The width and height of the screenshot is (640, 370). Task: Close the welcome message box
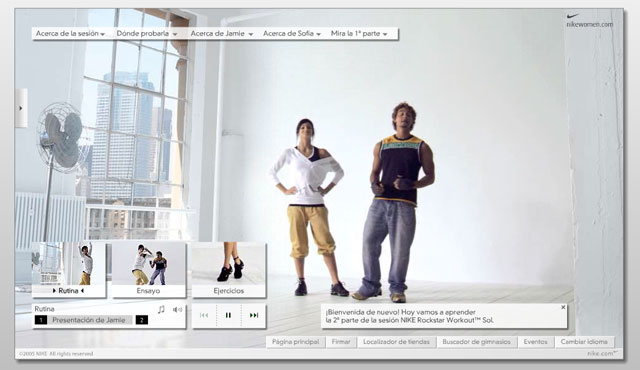pyautogui.click(x=563, y=307)
